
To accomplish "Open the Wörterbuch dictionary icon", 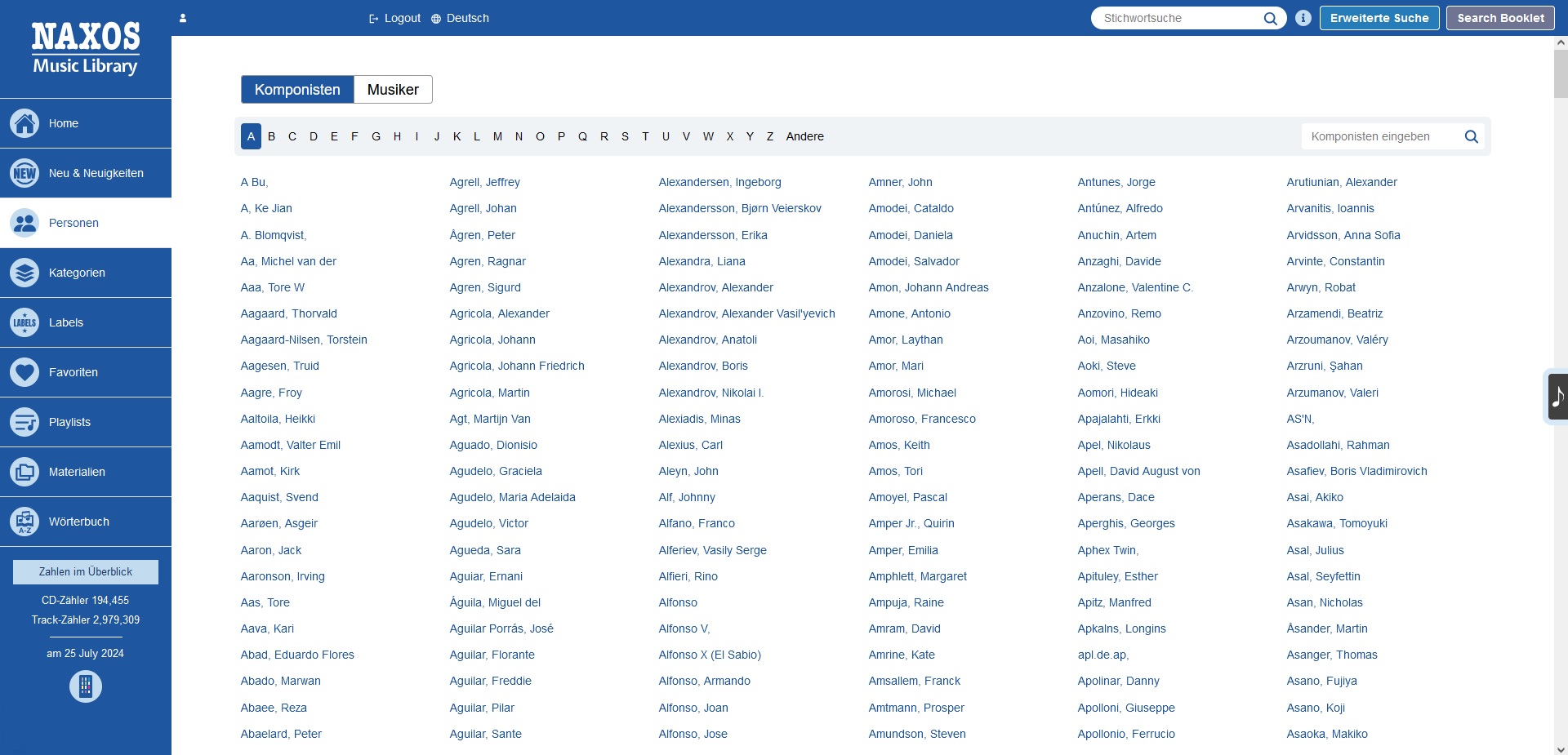I will coord(24,522).
